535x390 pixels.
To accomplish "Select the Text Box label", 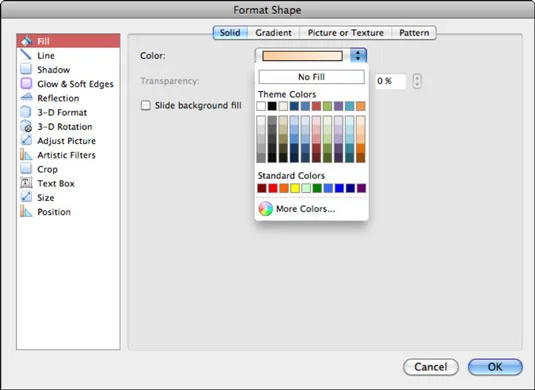I will 56,184.
